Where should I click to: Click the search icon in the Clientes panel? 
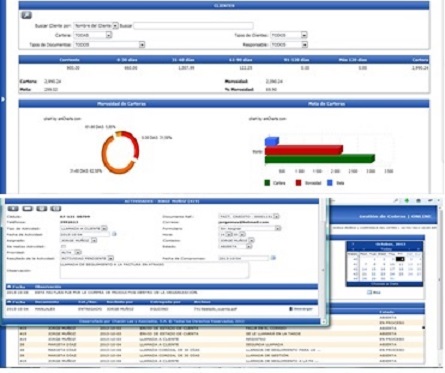pos(26,15)
